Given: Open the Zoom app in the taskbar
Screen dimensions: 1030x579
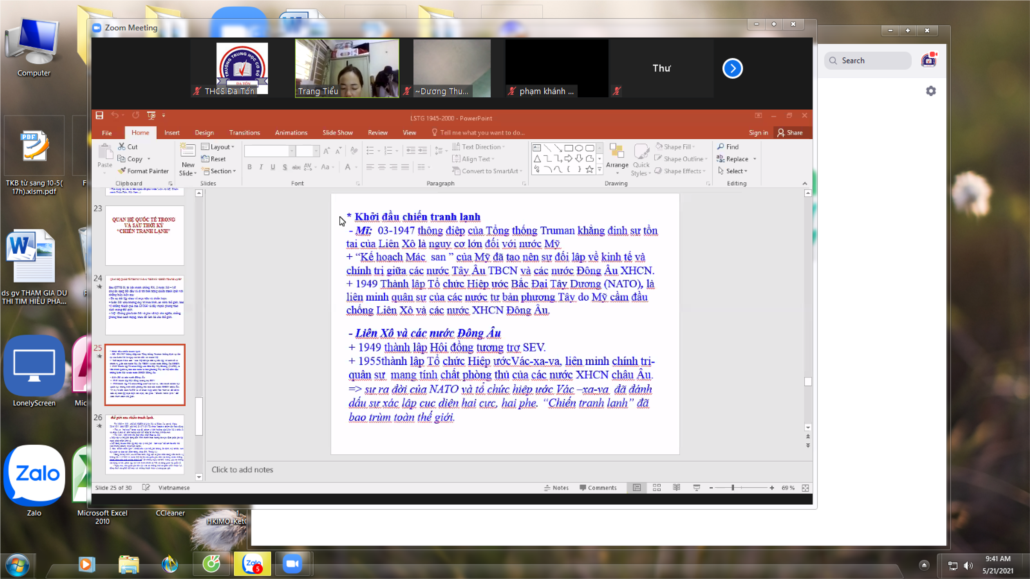Looking at the screenshot, I should click(x=292, y=564).
